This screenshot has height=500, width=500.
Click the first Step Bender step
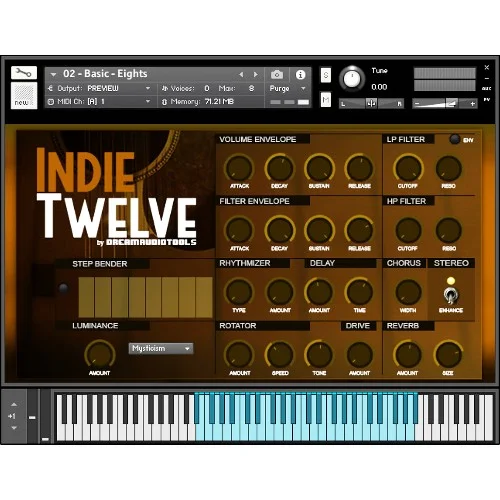[x=86, y=297]
